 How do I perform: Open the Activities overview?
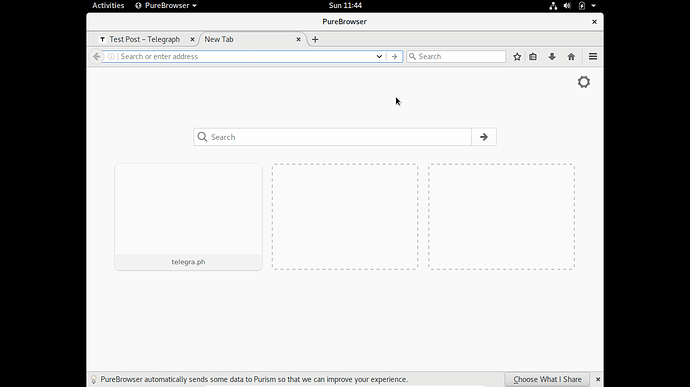point(108,5)
